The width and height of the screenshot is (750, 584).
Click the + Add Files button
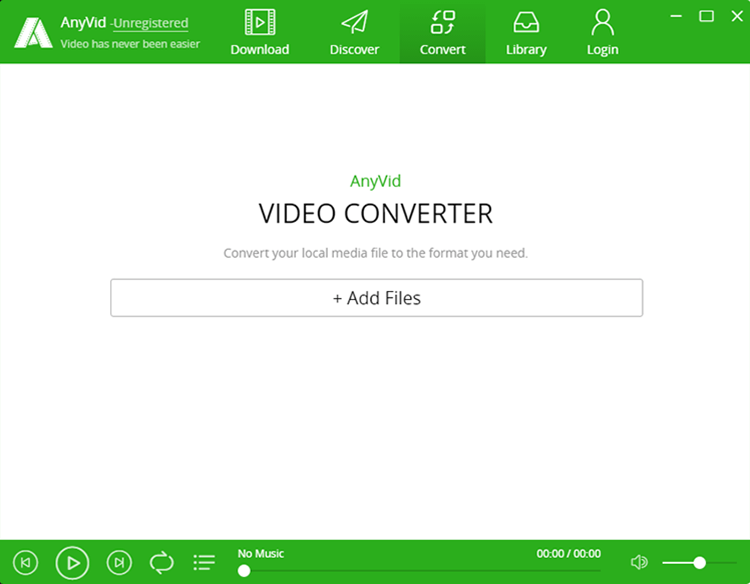(x=376, y=298)
